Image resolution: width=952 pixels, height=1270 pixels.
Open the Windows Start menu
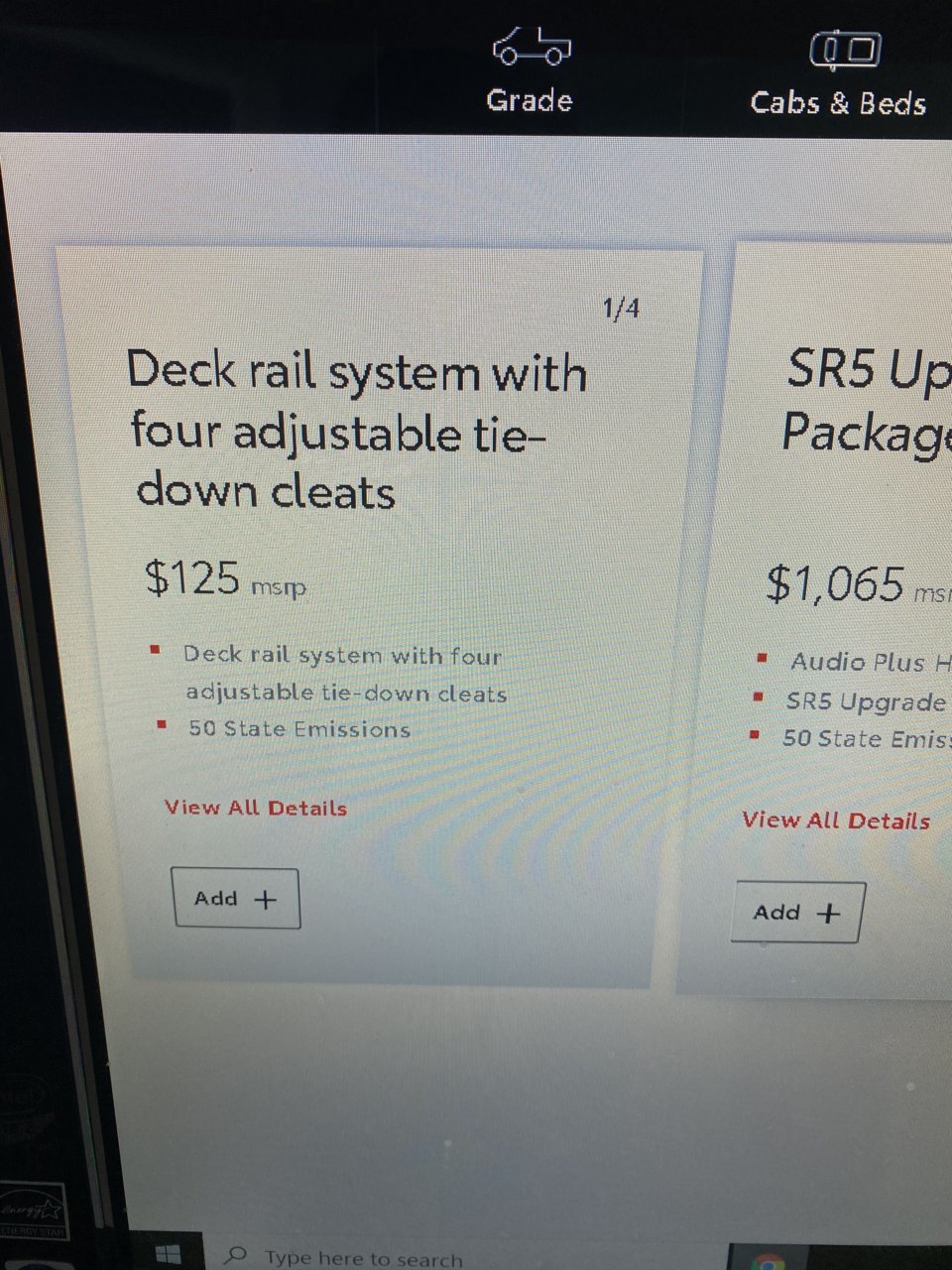[x=168, y=1255]
